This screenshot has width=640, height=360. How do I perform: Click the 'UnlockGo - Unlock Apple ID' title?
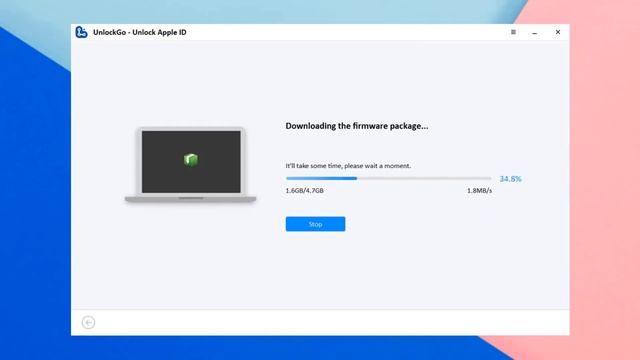(140, 32)
